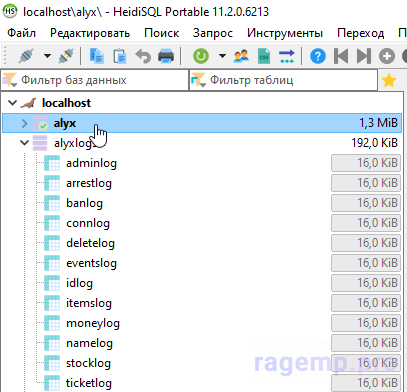Click the table icon beside moneylog
This screenshot has height=392, width=407.
pyautogui.click(x=52, y=323)
